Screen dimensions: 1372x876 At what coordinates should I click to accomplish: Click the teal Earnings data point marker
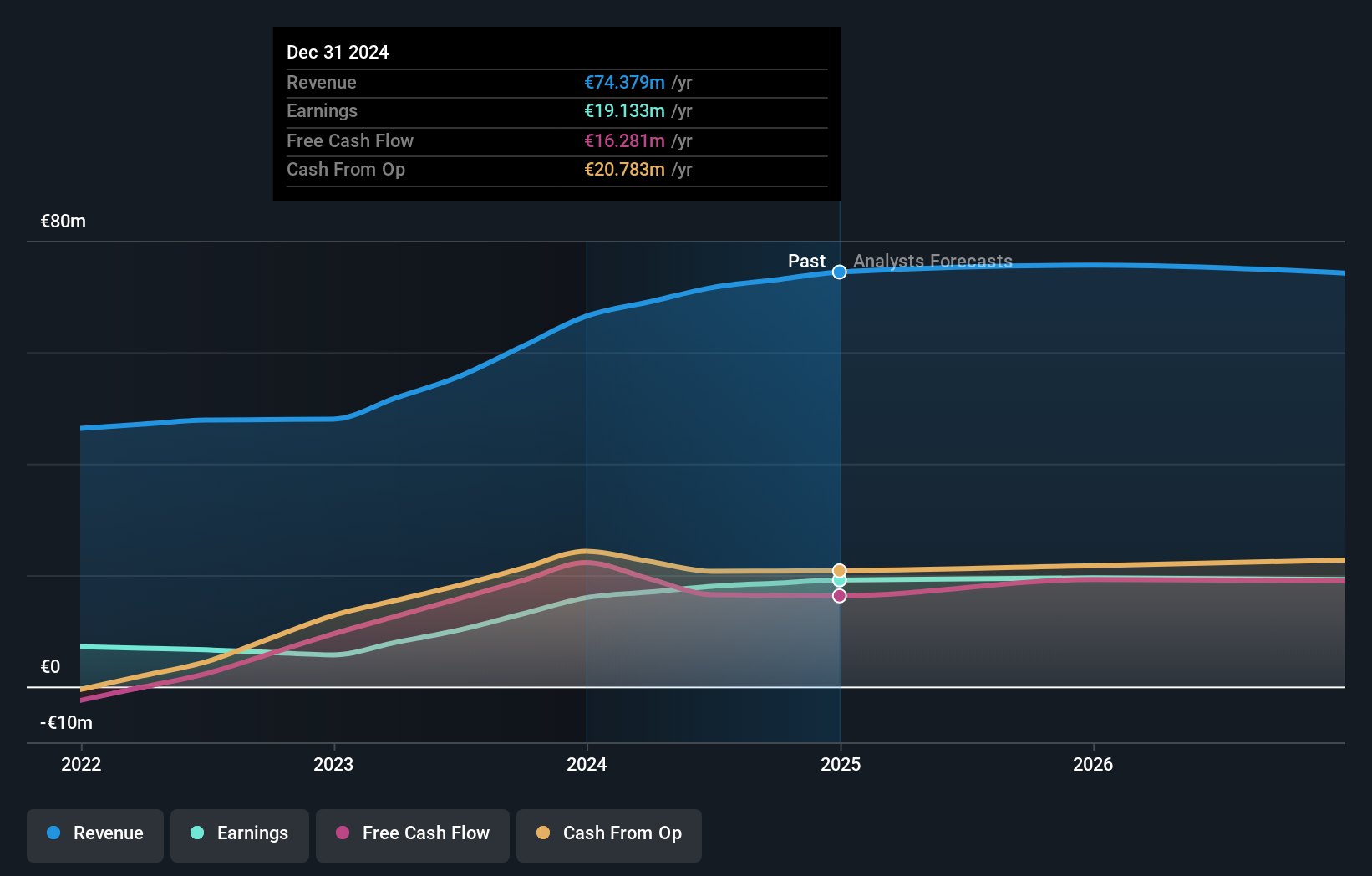tap(840, 581)
